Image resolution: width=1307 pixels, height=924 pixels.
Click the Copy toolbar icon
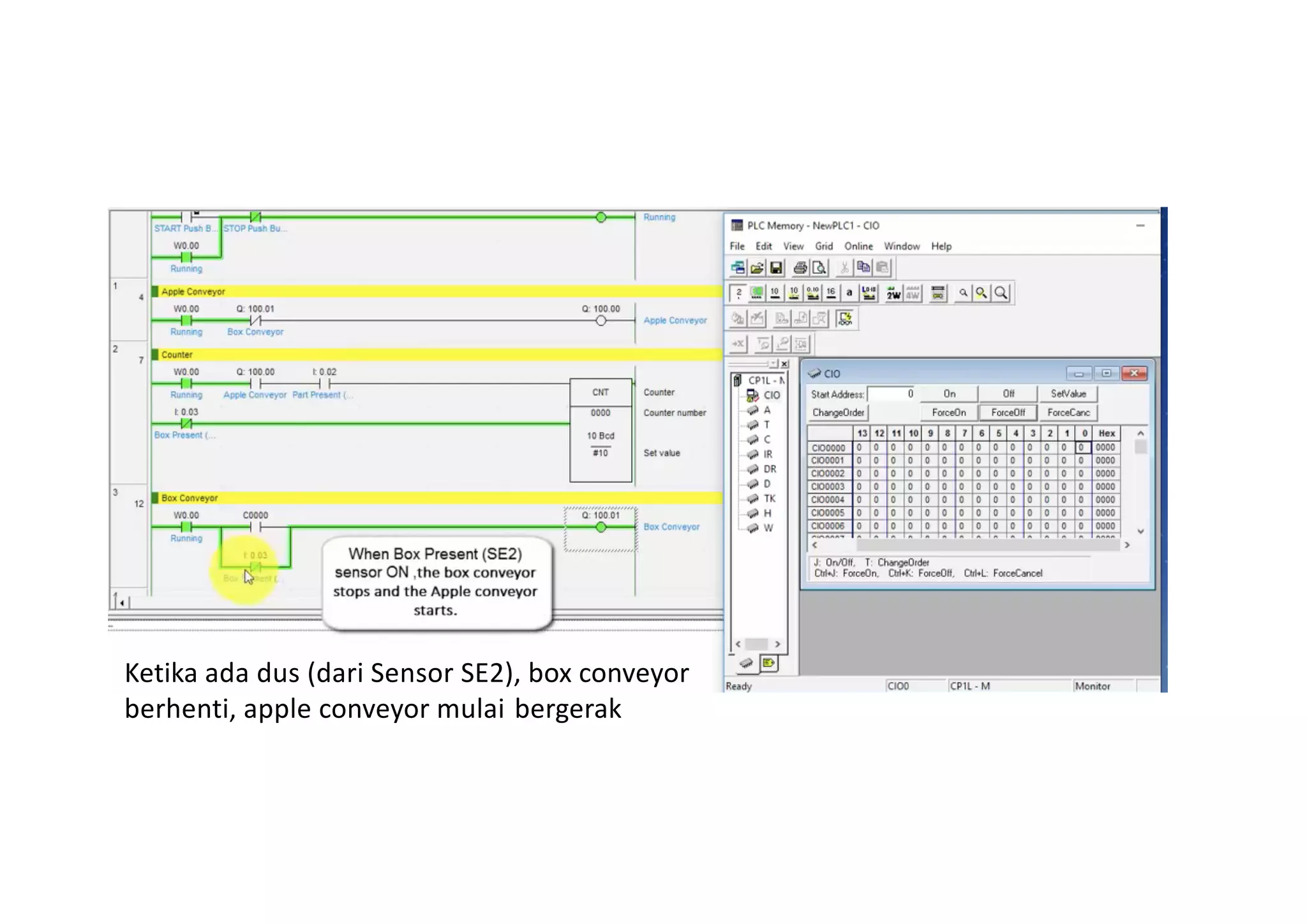click(863, 268)
